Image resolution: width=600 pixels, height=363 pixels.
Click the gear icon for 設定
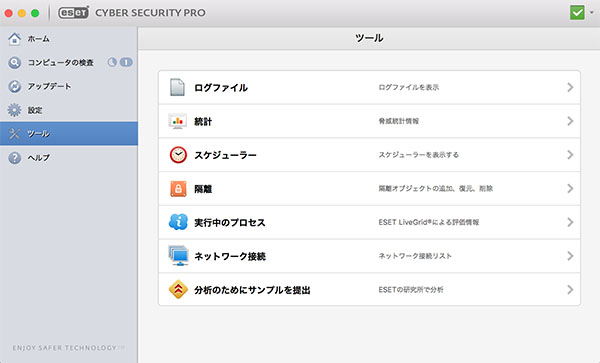tap(15, 110)
